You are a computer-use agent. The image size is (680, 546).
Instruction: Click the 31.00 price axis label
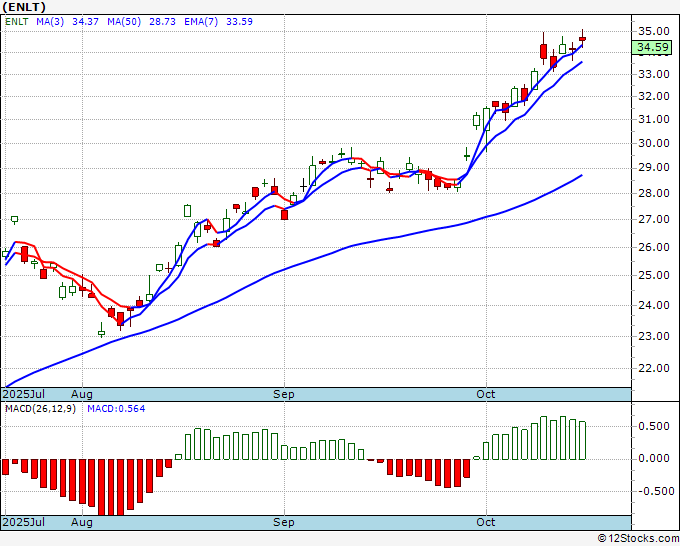654,119
